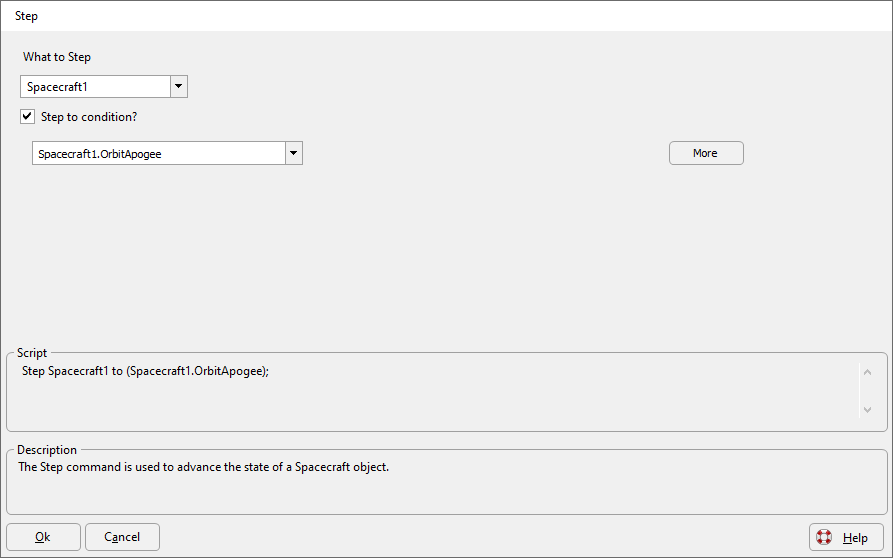
Task: Open the Spacecraft1 dropdown arrow
Action: tap(179, 87)
